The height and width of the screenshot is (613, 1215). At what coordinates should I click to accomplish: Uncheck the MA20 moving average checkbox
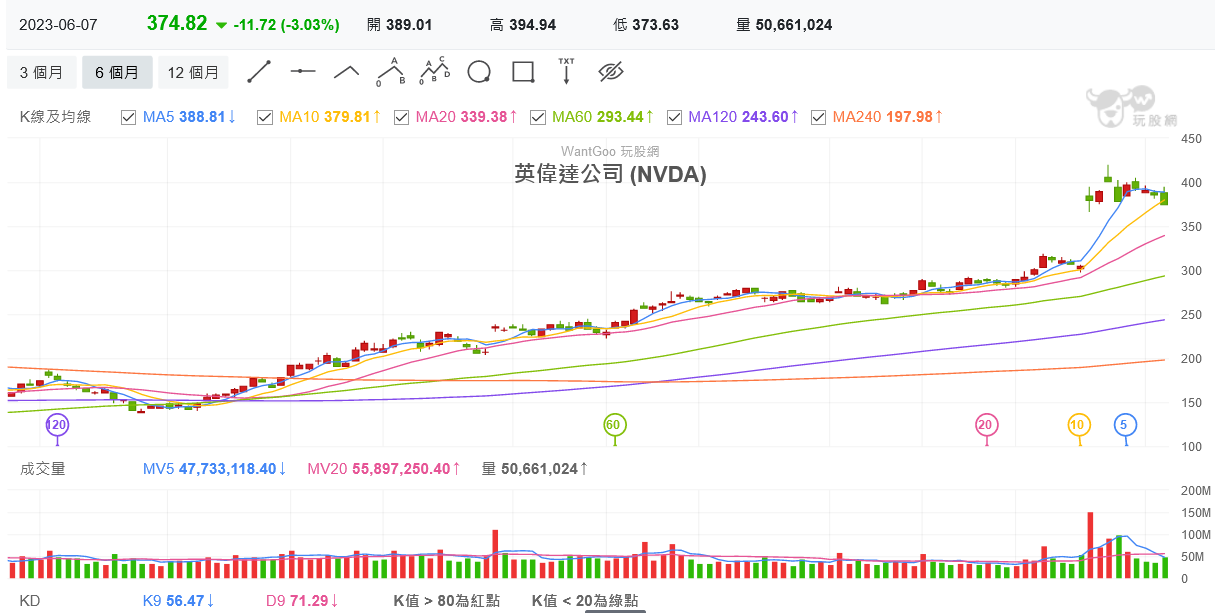click(401, 117)
